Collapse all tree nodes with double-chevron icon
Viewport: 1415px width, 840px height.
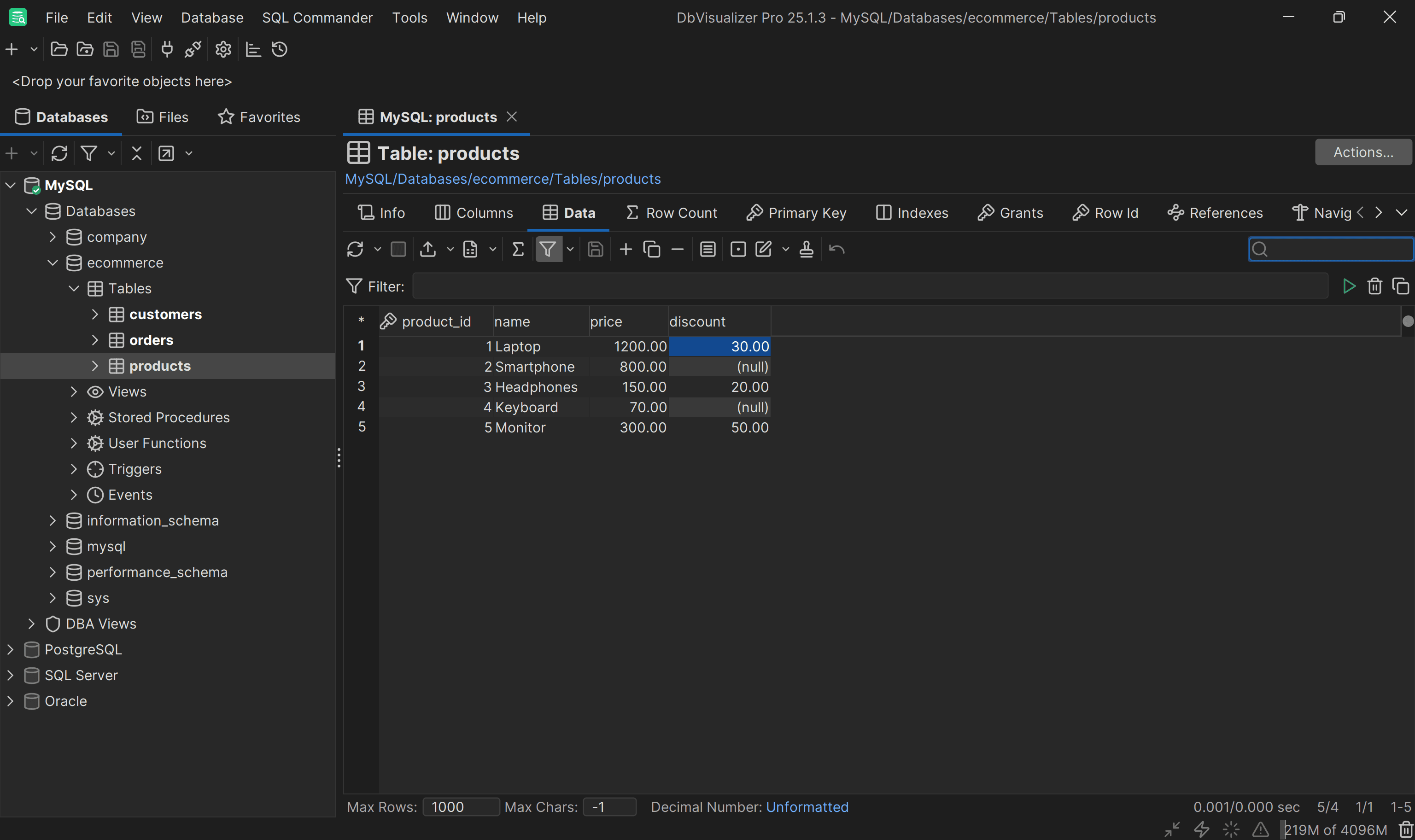136,153
